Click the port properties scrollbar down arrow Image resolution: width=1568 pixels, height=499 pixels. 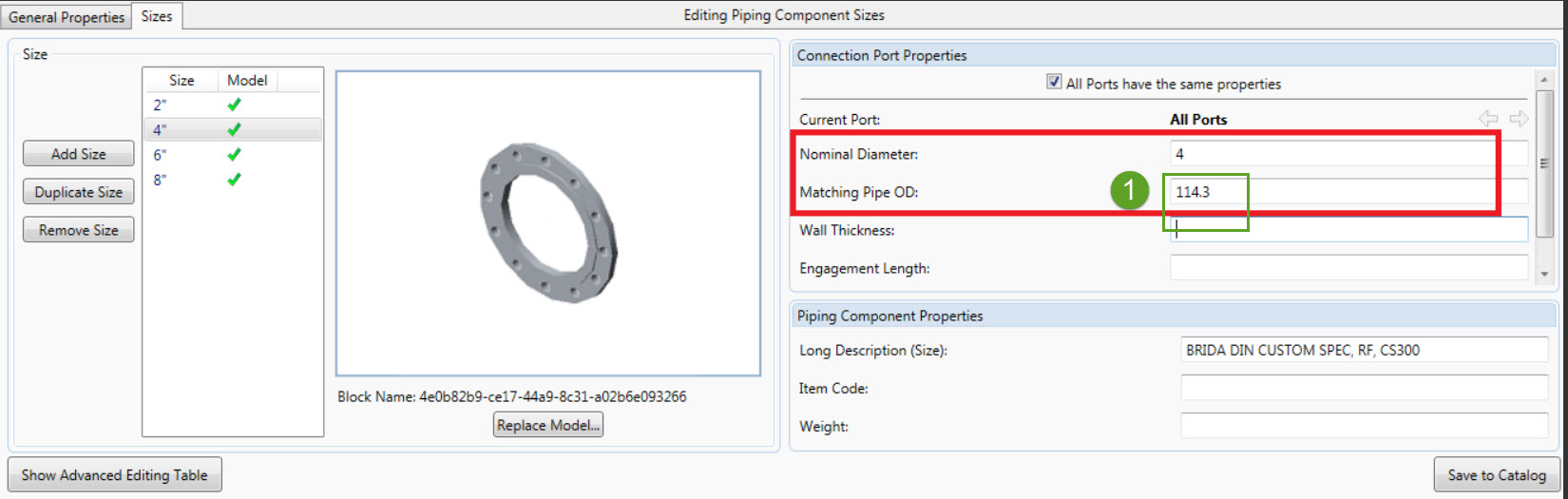(x=1544, y=274)
